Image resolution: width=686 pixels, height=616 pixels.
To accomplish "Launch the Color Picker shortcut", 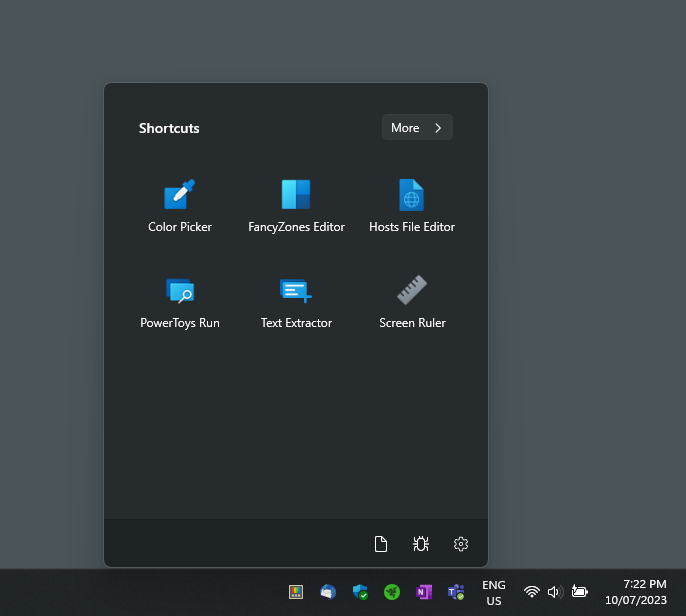I will tap(180, 206).
